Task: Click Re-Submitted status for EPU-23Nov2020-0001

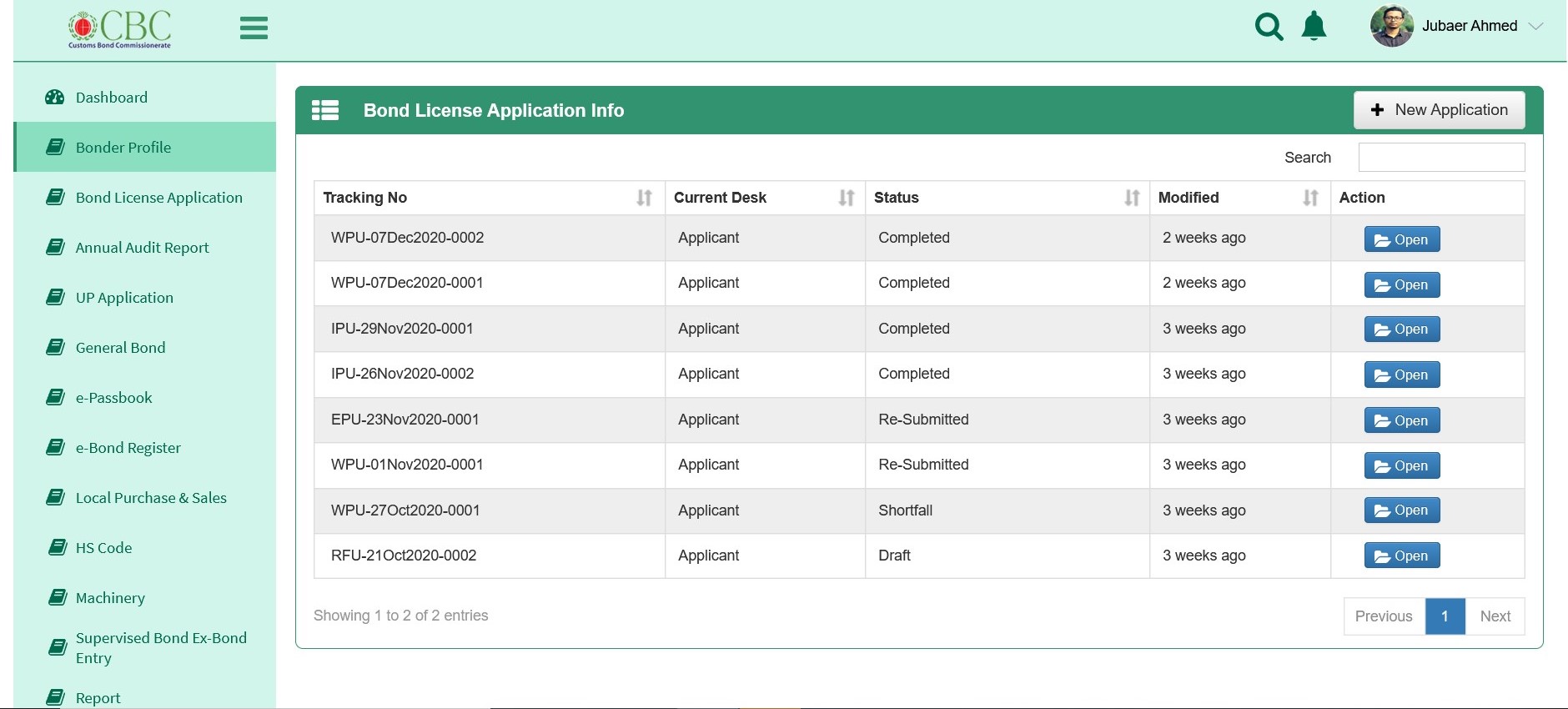Action: 923,420
